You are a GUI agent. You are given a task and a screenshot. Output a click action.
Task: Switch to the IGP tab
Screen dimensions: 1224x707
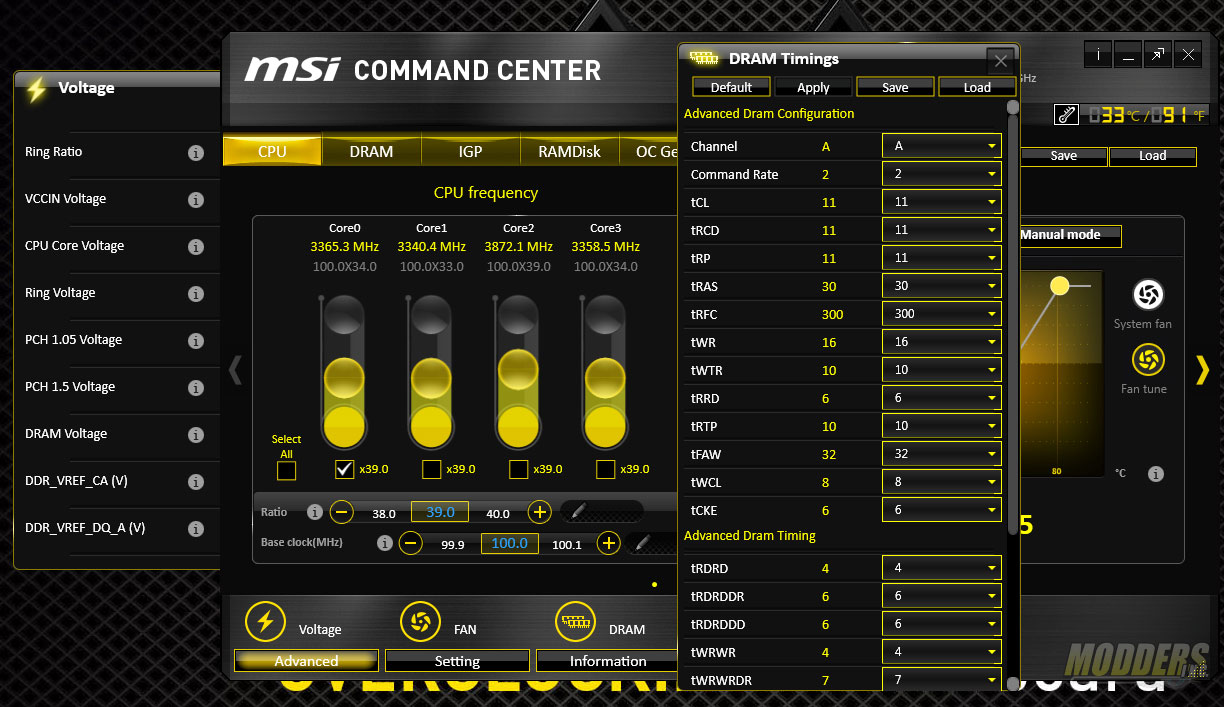click(x=470, y=151)
